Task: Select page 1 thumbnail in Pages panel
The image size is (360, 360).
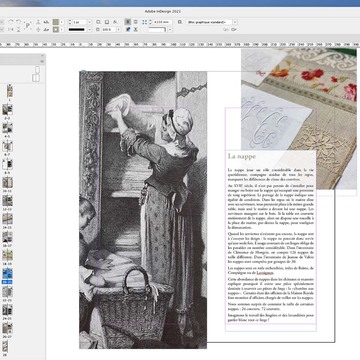Action: tap(10, 91)
